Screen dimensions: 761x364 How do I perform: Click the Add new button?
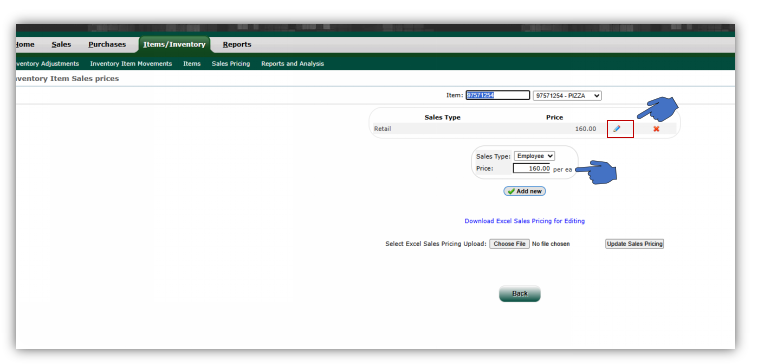(525, 191)
